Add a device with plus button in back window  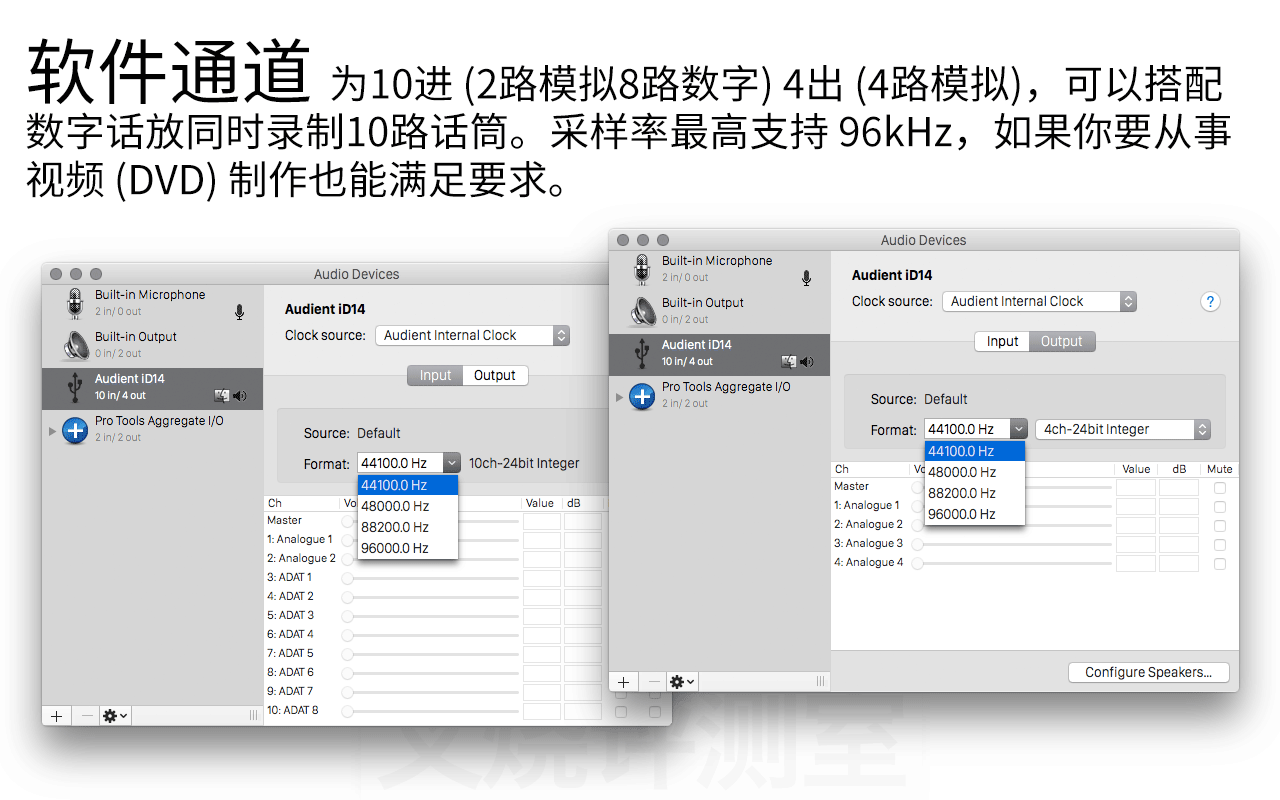point(56,716)
